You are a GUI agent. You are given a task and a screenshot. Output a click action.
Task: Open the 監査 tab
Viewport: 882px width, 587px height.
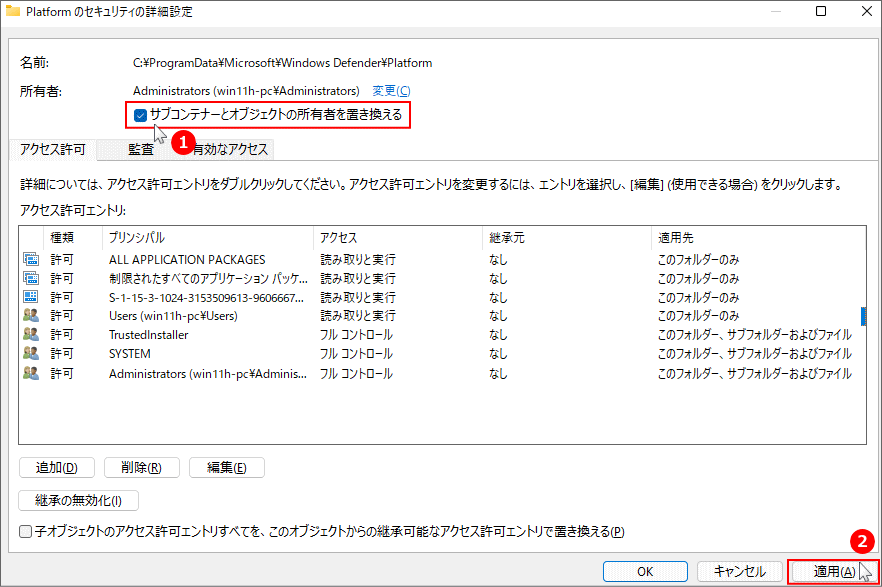coord(141,149)
